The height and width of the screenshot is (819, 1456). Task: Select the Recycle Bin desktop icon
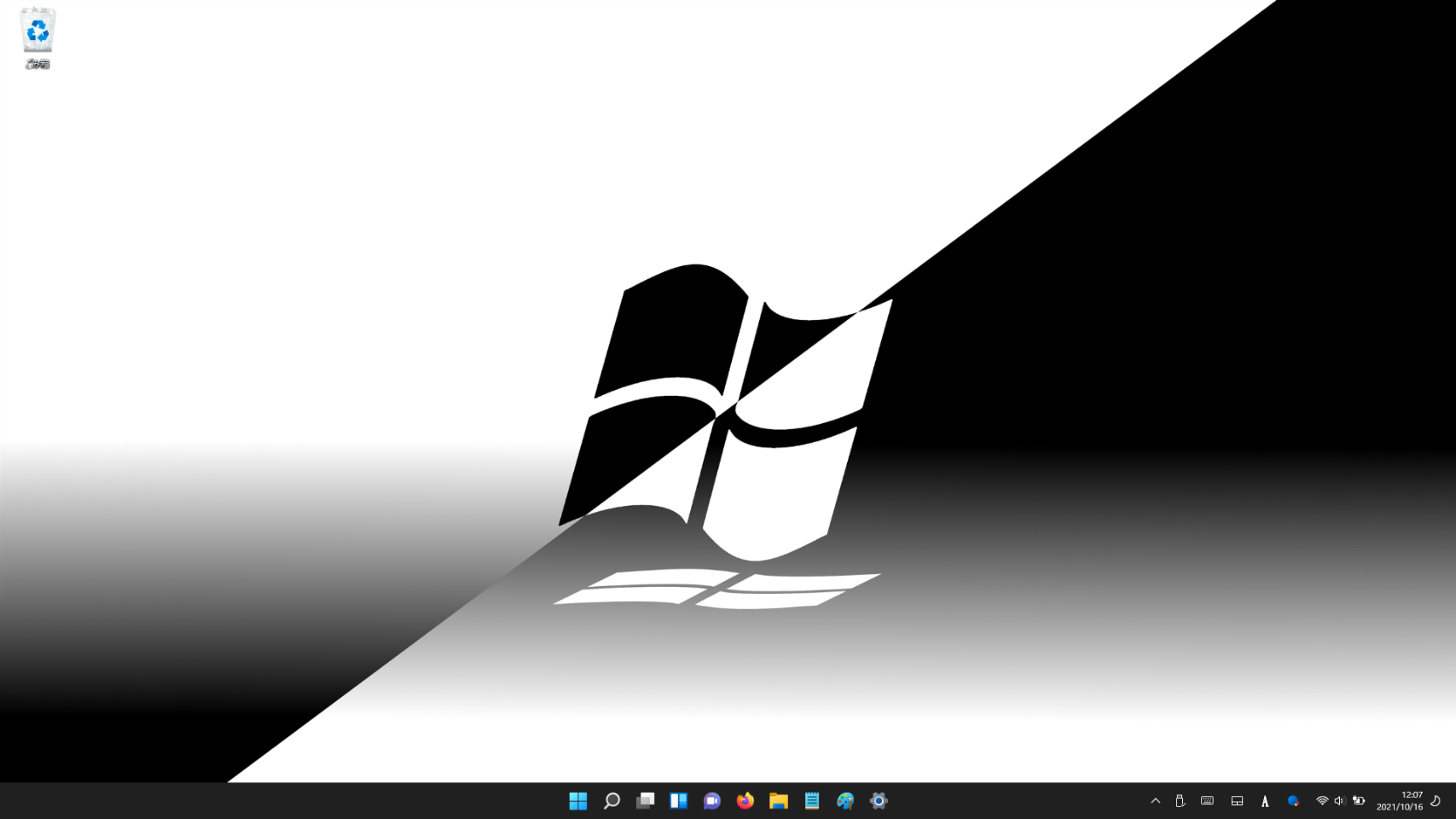click(x=38, y=38)
